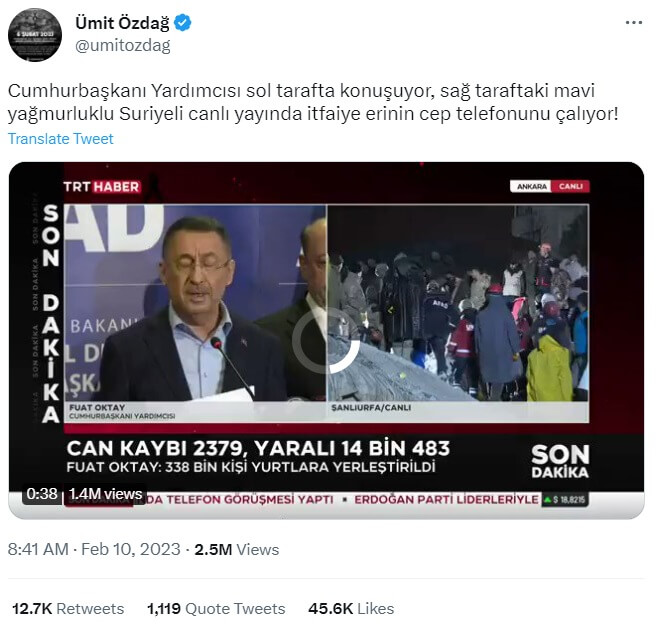The height and width of the screenshot is (630, 656).
Task: Open the 8:41 AM · Feb 10, 2023 timestamp
Action: 94,549
